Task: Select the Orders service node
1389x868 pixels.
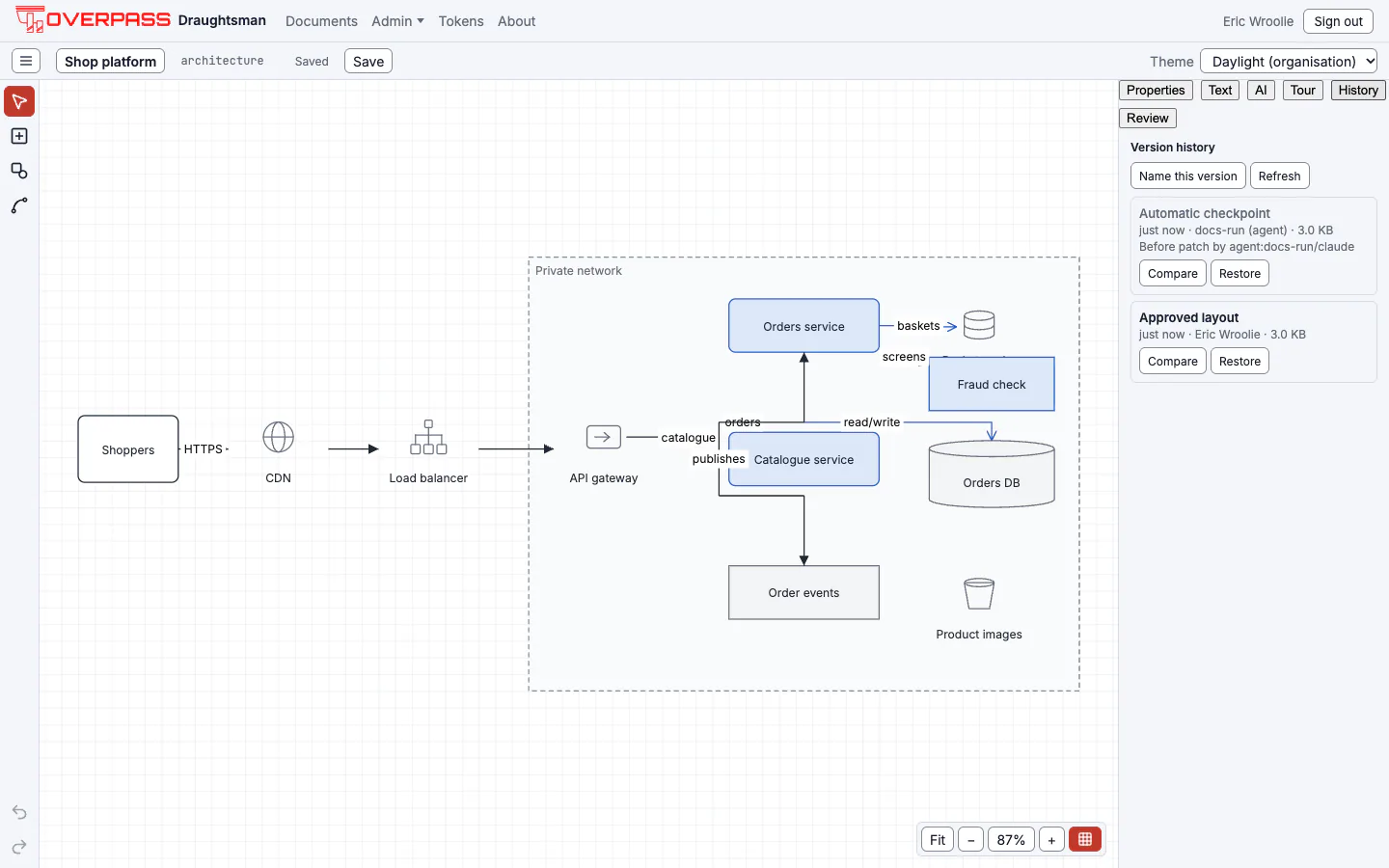Action: pyautogui.click(x=803, y=326)
